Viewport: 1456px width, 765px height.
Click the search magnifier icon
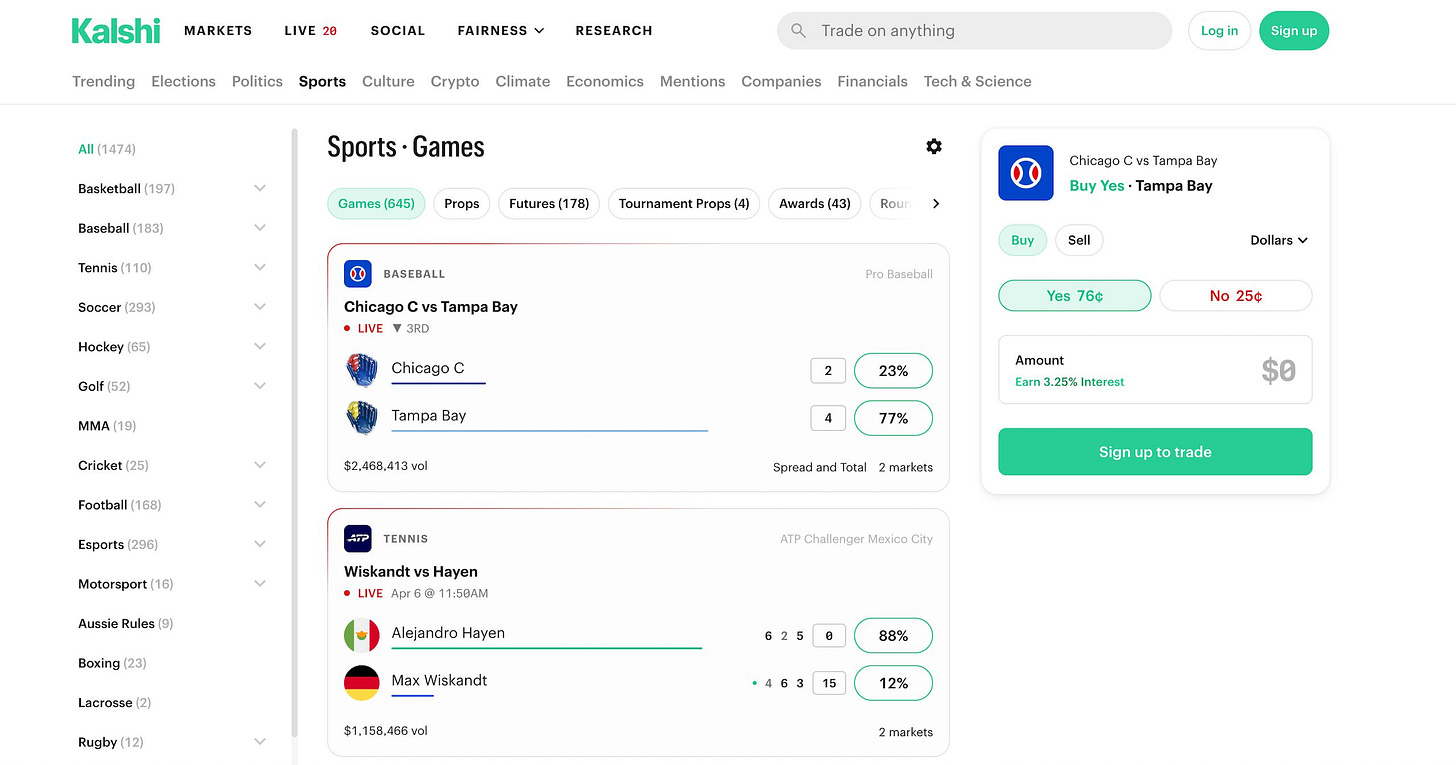(798, 31)
